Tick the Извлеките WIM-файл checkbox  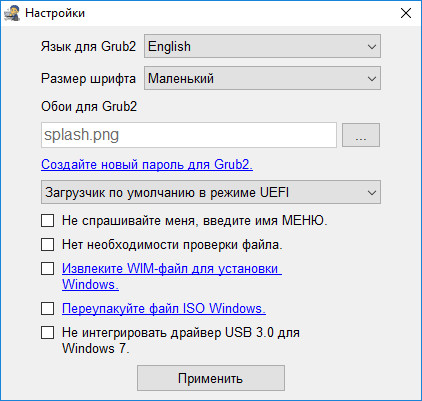47,268
